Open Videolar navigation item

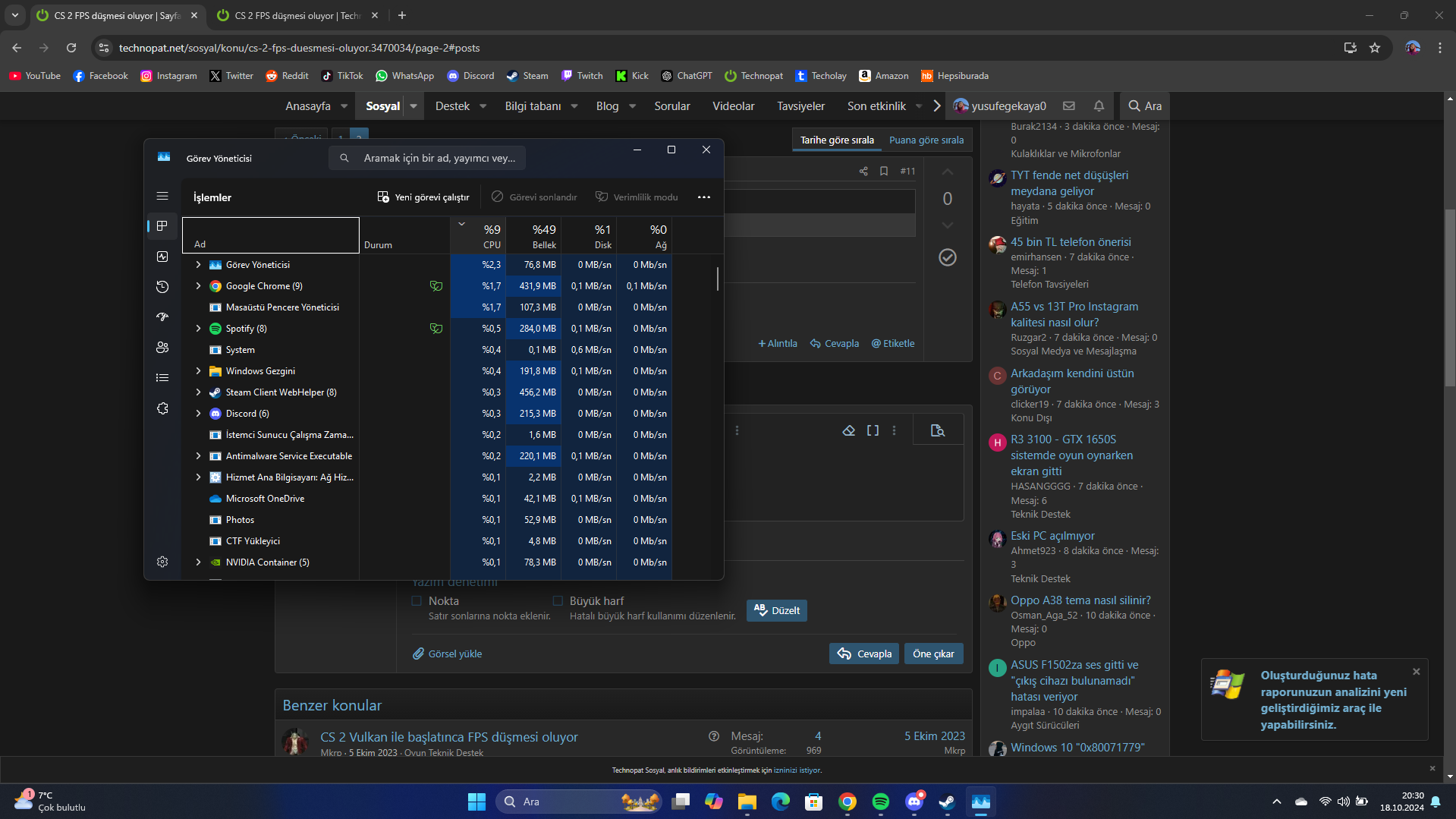pos(733,106)
